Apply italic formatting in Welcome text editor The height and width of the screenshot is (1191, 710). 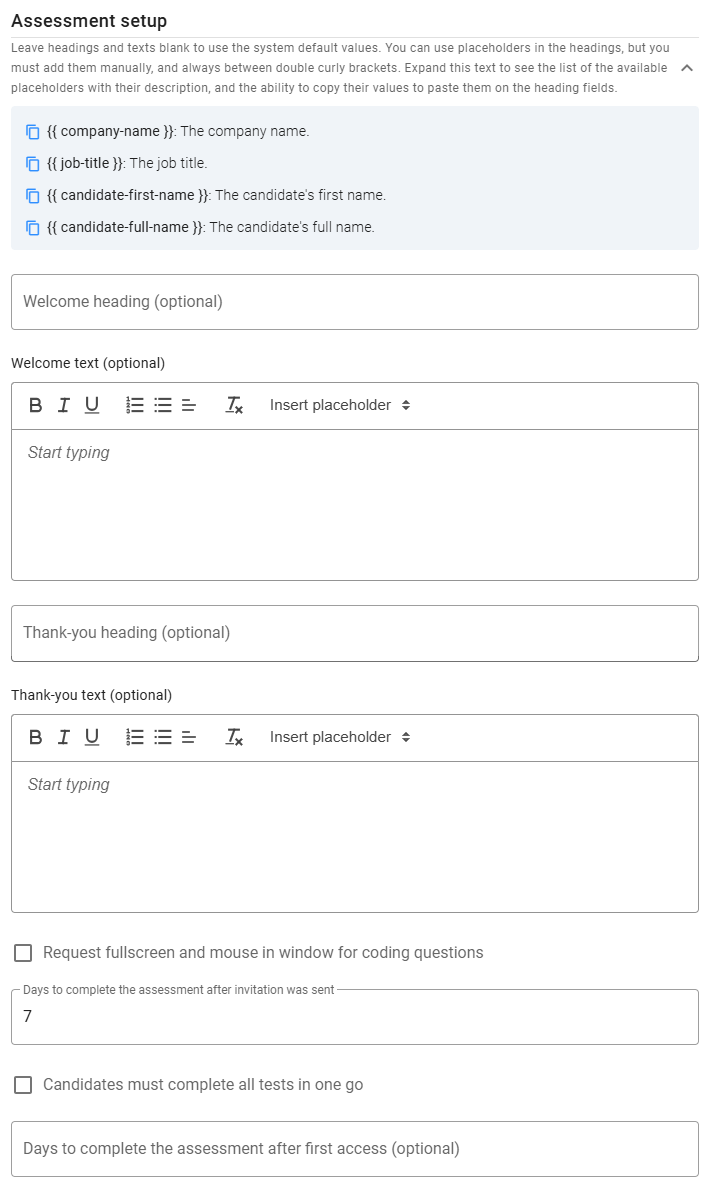(x=63, y=405)
